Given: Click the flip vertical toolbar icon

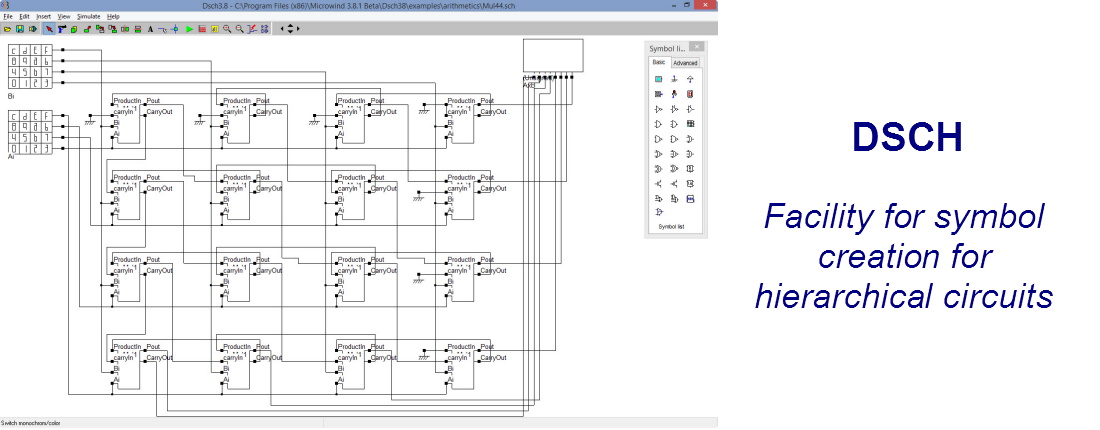Looking at the screenshot, I should point(138,29).
